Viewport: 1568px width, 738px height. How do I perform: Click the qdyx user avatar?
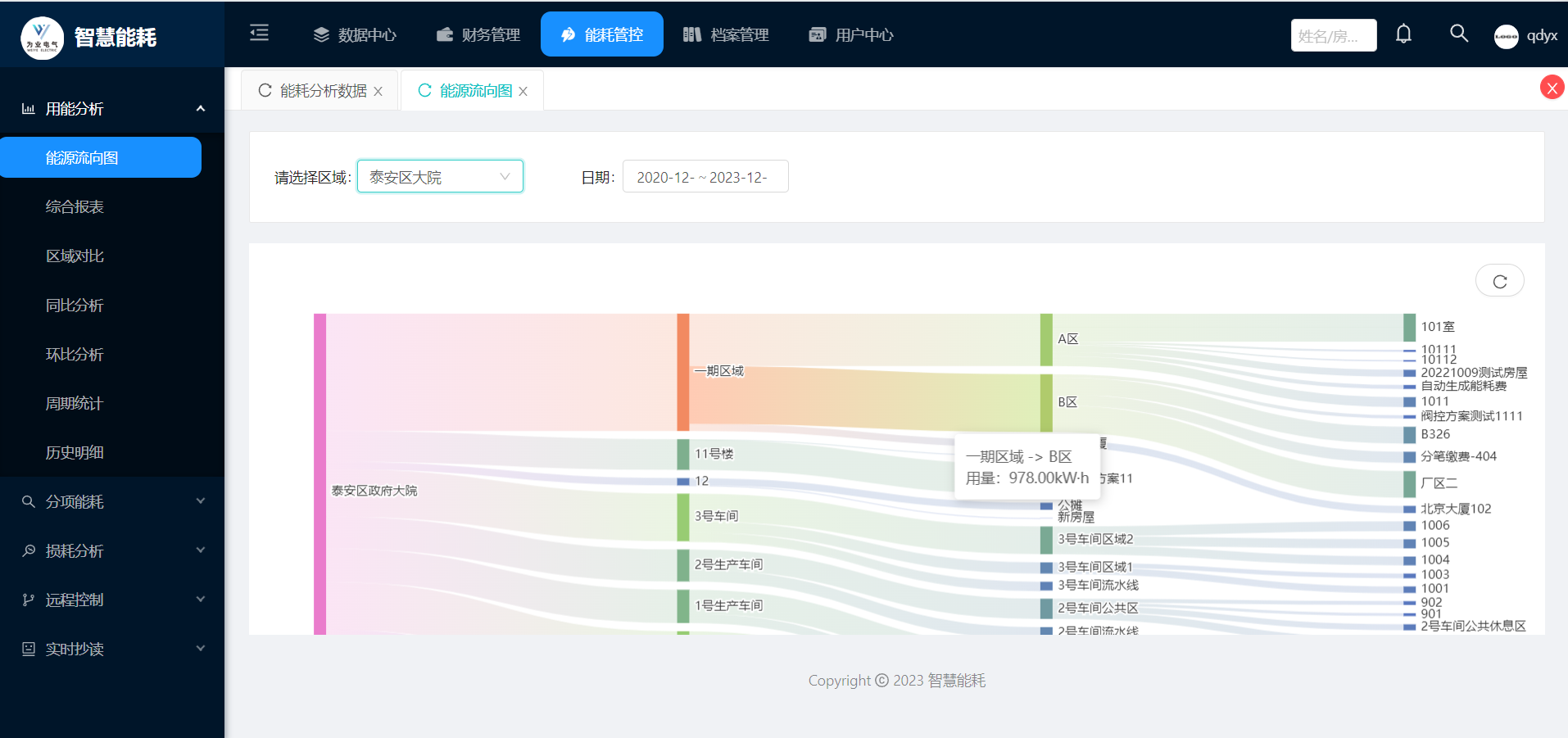pyautogui.click(x=1506, y=36)
